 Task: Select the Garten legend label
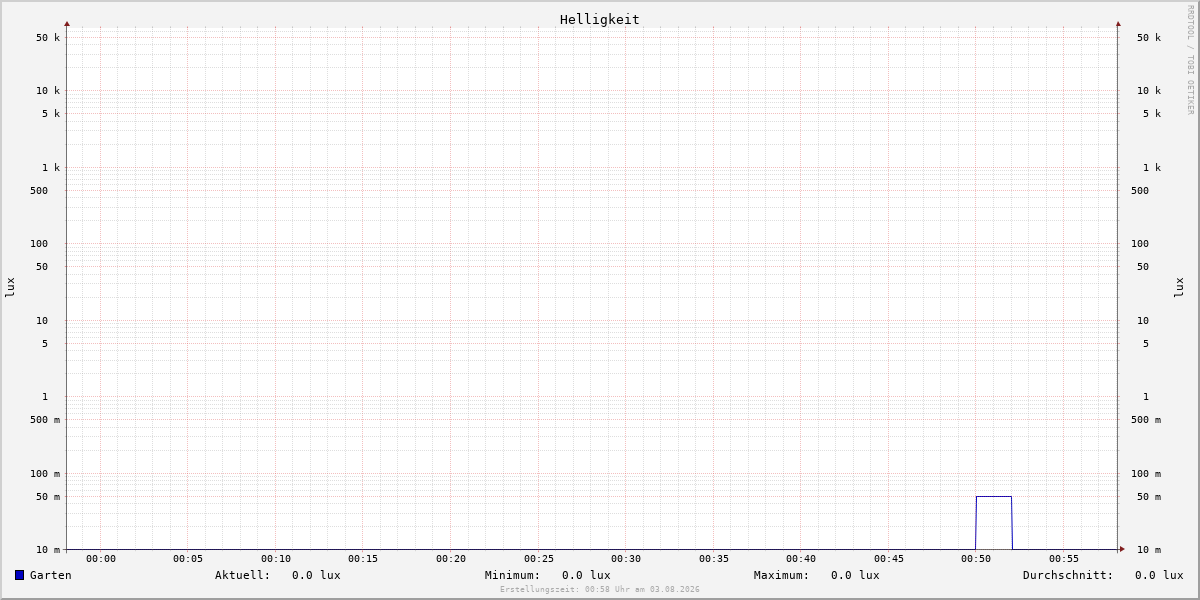[51, 575]
